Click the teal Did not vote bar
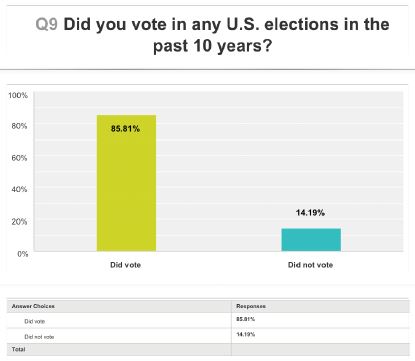Viewport: 415px width, 361px height. pyautogui.click(x=311, y=240)
